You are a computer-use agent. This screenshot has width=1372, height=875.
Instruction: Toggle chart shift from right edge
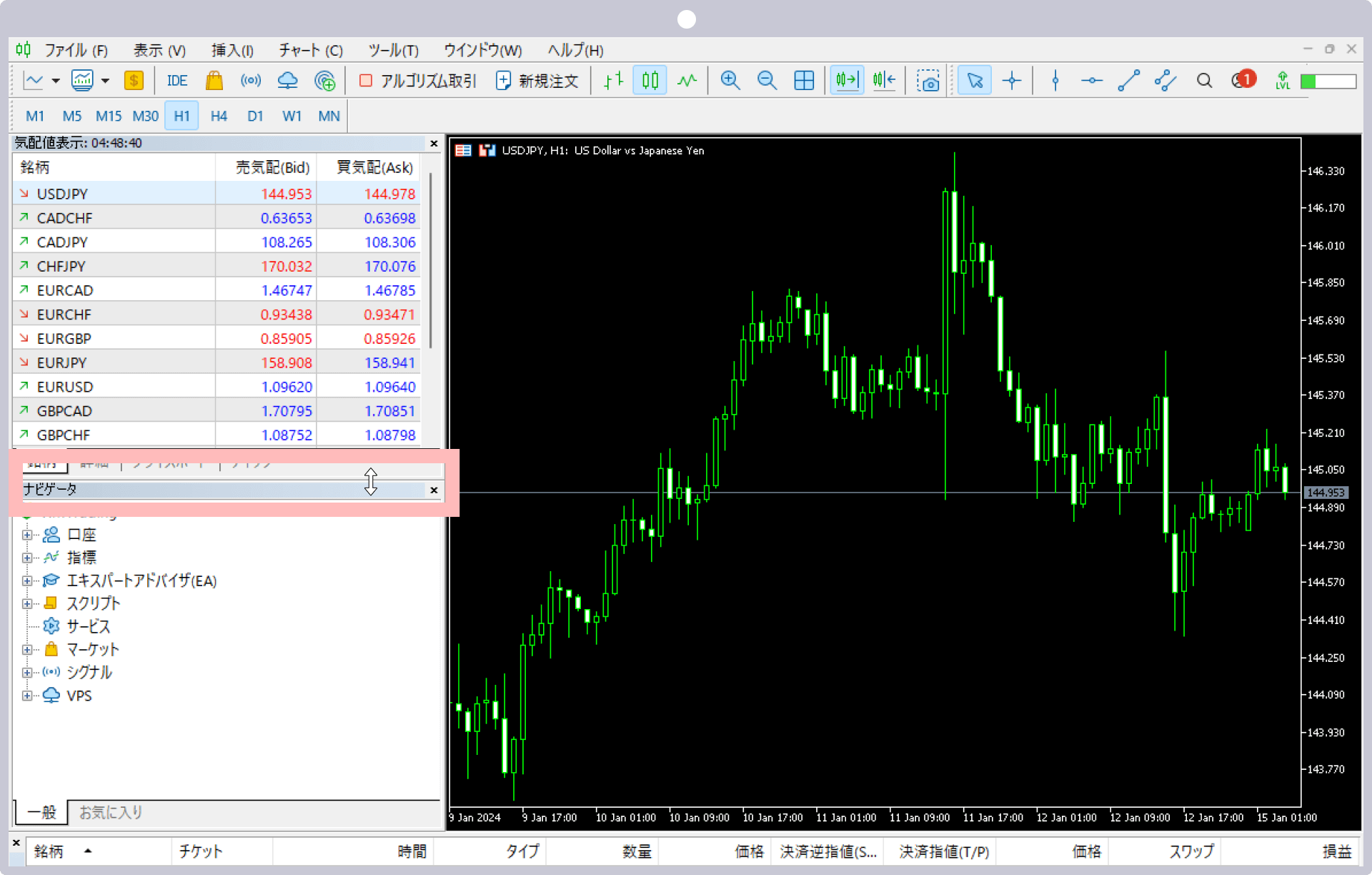[884, 81]
